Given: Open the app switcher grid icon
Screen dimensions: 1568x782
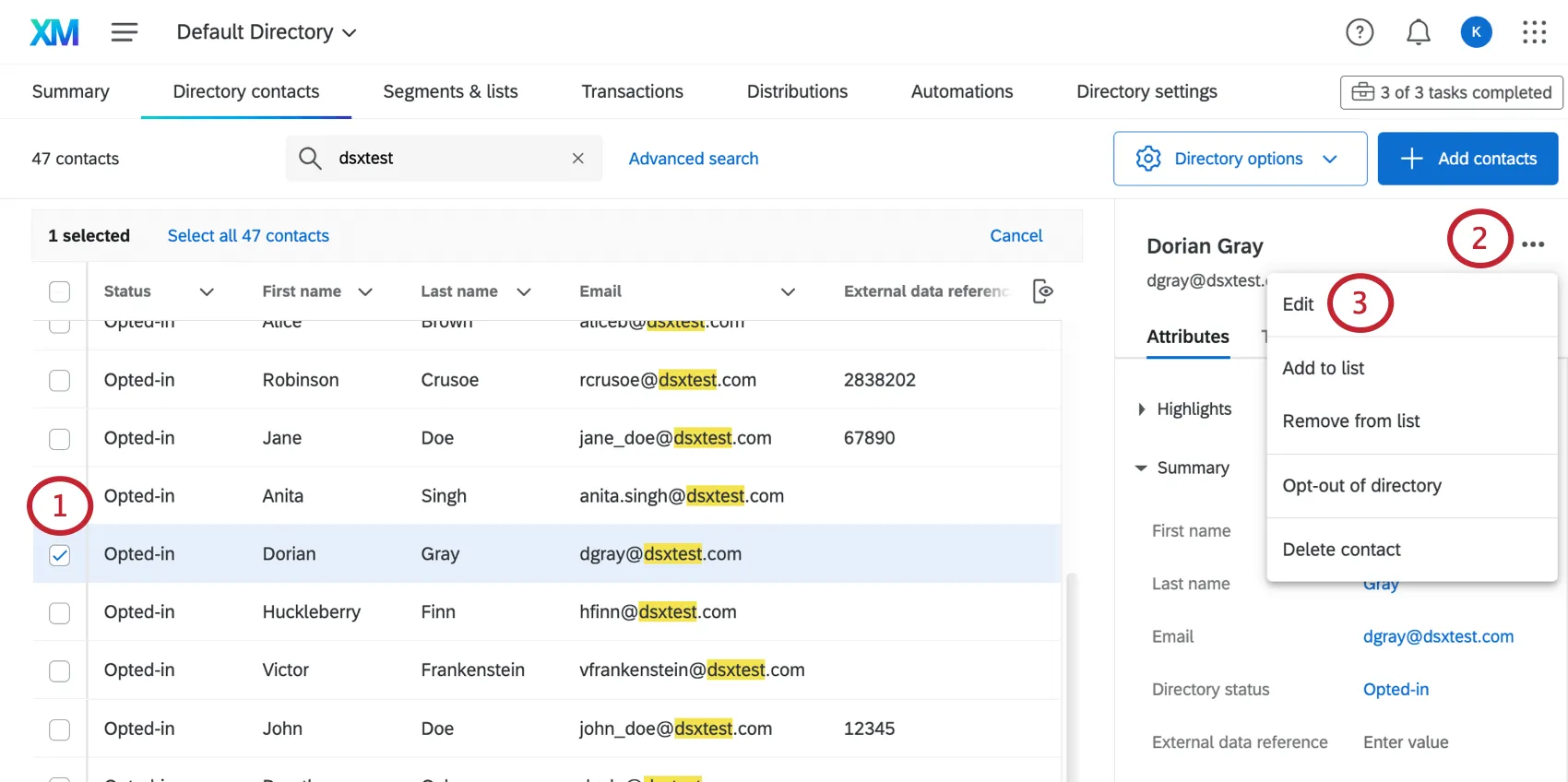Looking at the screenshot, I should (x=1534, y=32).
